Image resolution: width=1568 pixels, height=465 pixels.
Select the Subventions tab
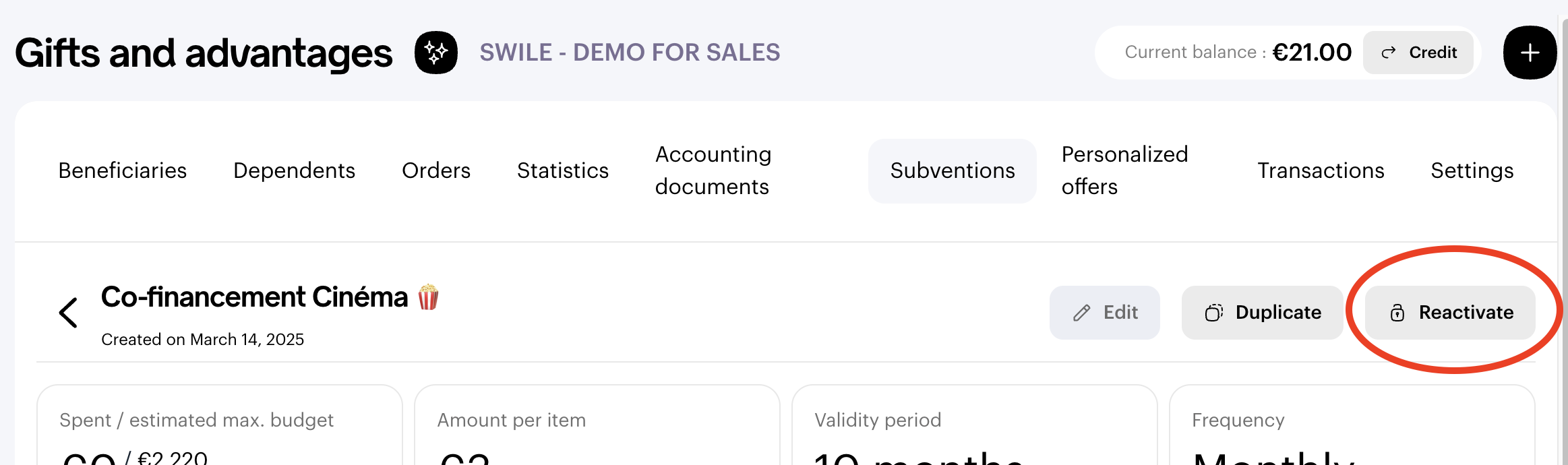[952, 170]
